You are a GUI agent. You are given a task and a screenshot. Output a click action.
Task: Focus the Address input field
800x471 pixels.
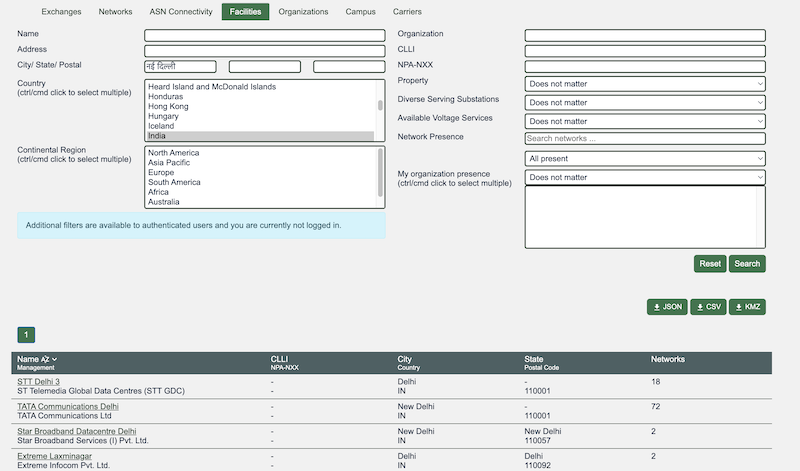coord(265,51)
